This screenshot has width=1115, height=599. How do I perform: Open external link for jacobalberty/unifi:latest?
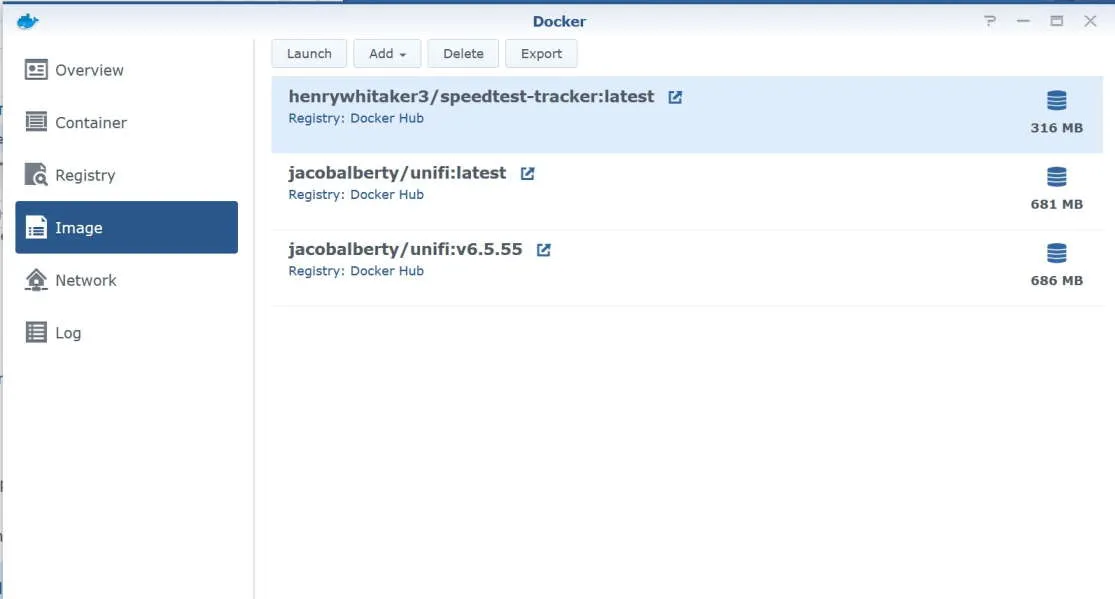point(527,172)
